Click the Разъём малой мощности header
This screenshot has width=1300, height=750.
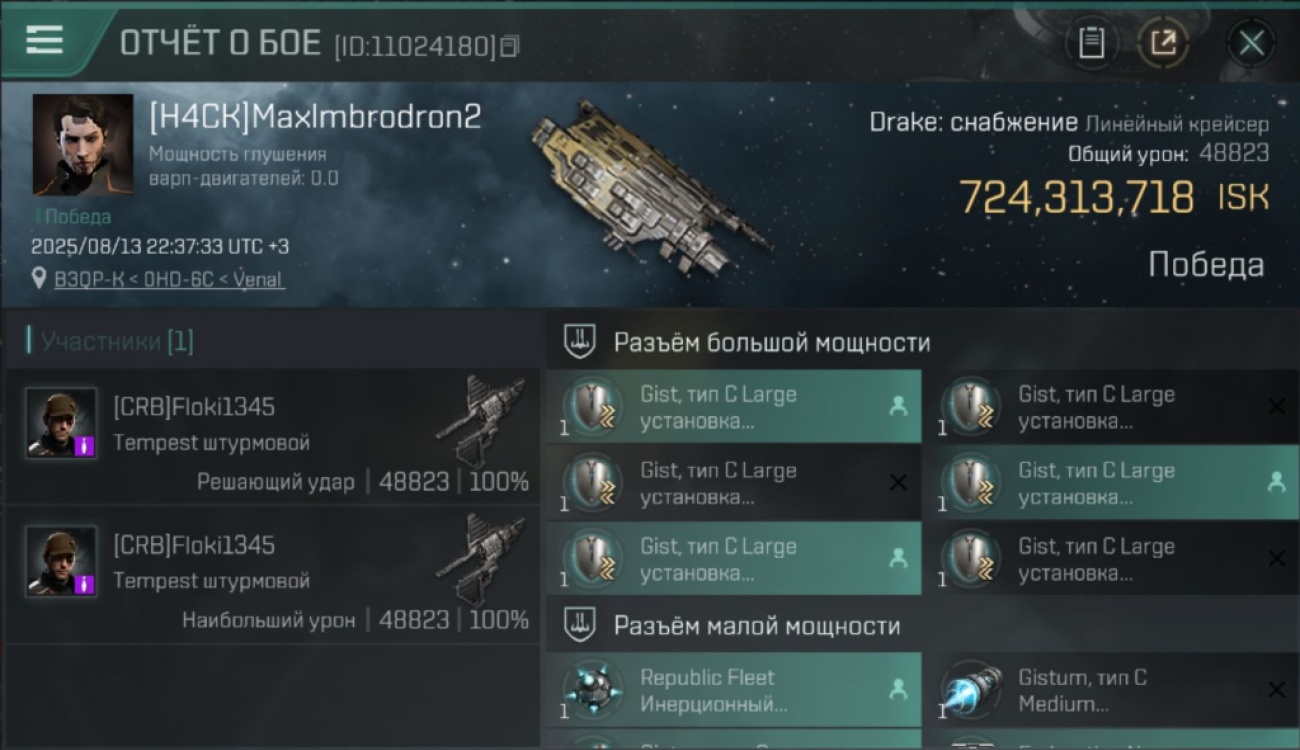[756, 626]
